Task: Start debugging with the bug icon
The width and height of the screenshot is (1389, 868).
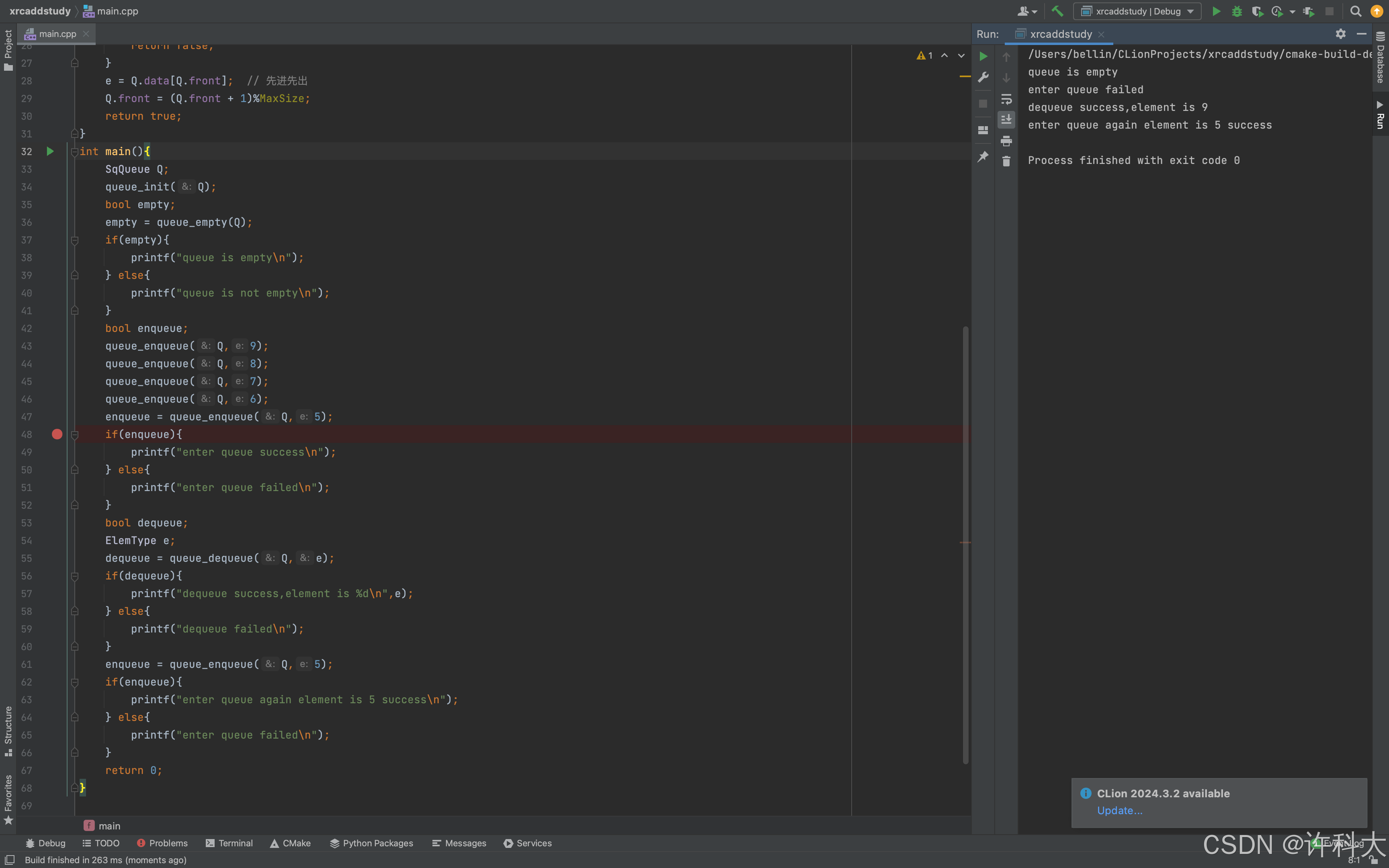Action: (x=1237, y=11)
